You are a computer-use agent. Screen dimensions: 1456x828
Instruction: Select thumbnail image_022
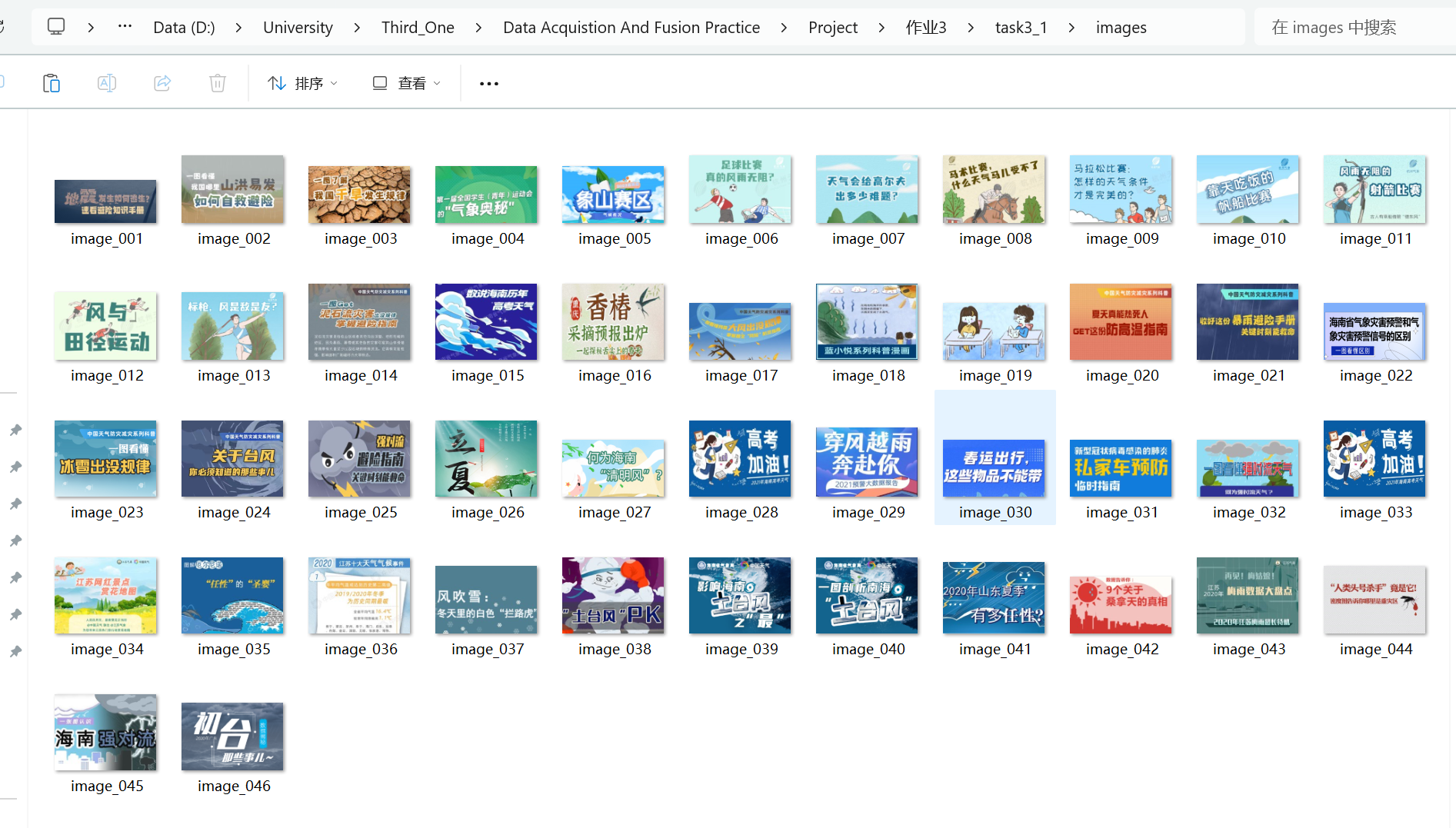point(1374,331)
